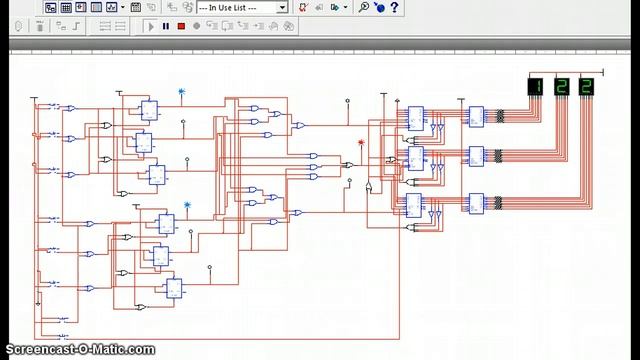The width and height of the screenshot is (640, 360).
Task: Open Multisim Help via question mark
Action: pos(394,7)
